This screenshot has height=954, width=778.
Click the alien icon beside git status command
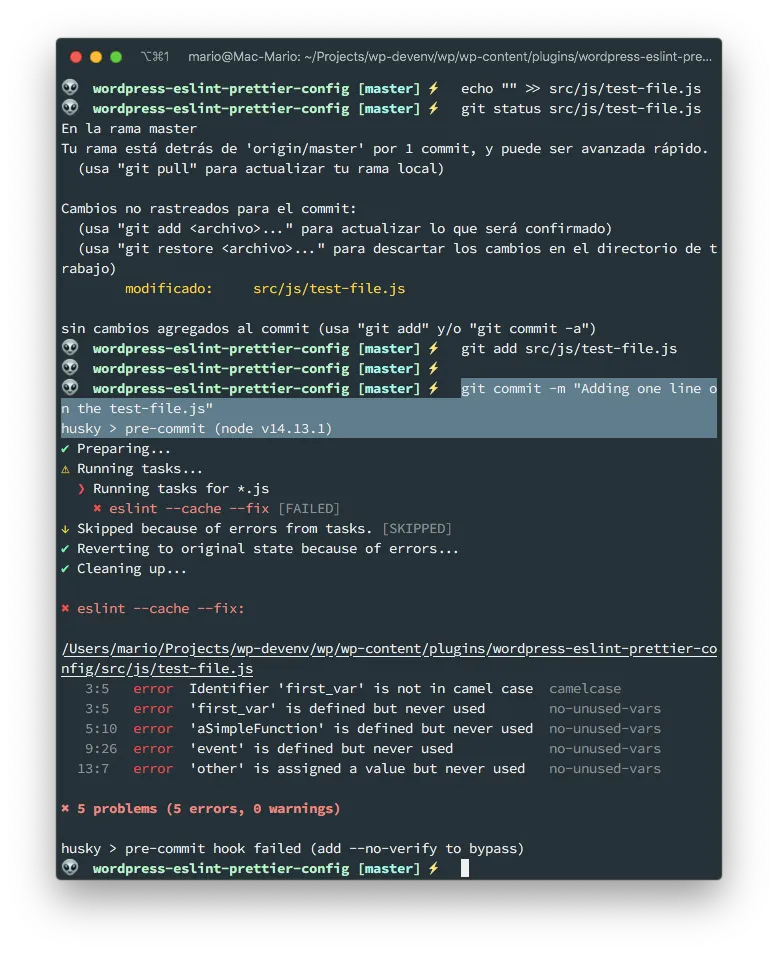[71, 108]
